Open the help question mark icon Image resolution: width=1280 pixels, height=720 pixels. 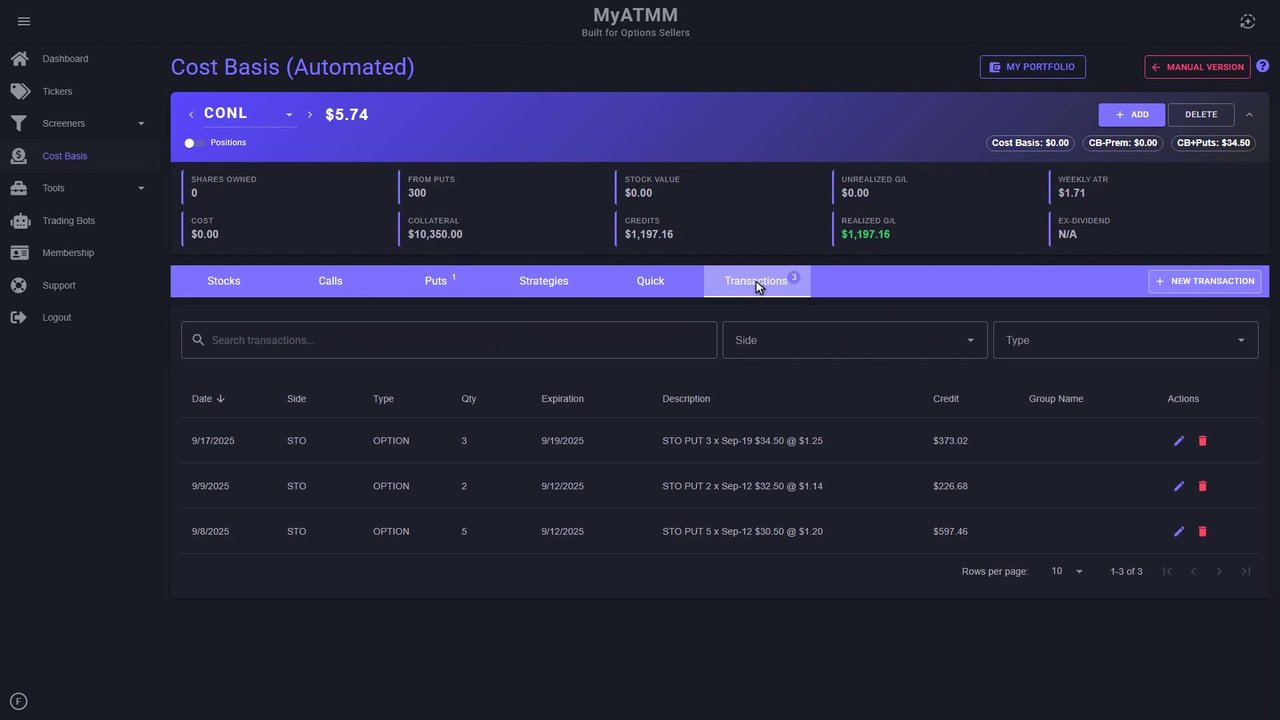point(1263,66)
